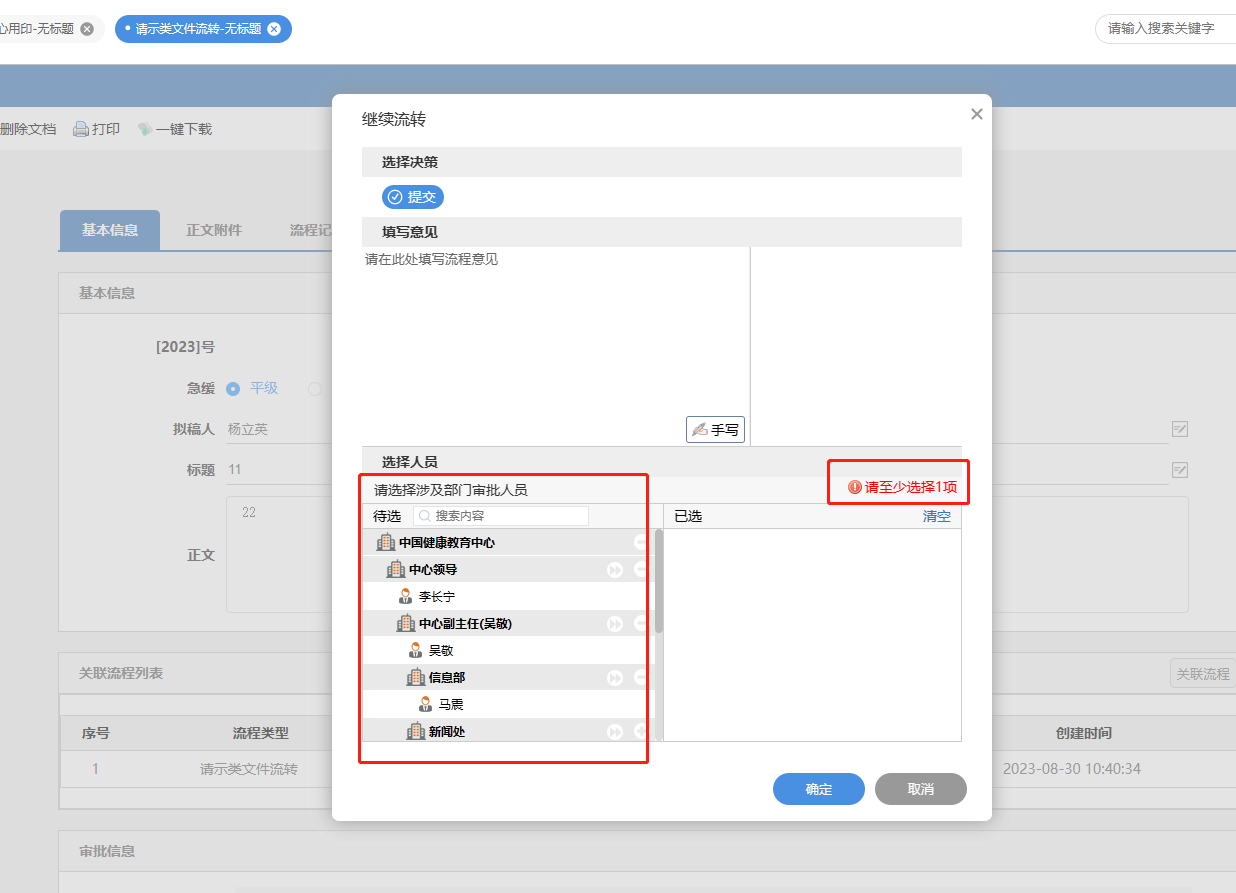
Task: Click the building icon beside 信息部
Action: (x=416, y=677)
